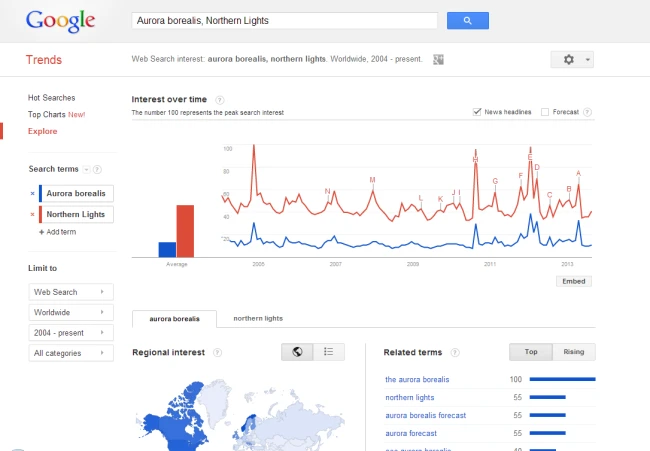Click the search query input field
The image size is (650, 451).
284,21
